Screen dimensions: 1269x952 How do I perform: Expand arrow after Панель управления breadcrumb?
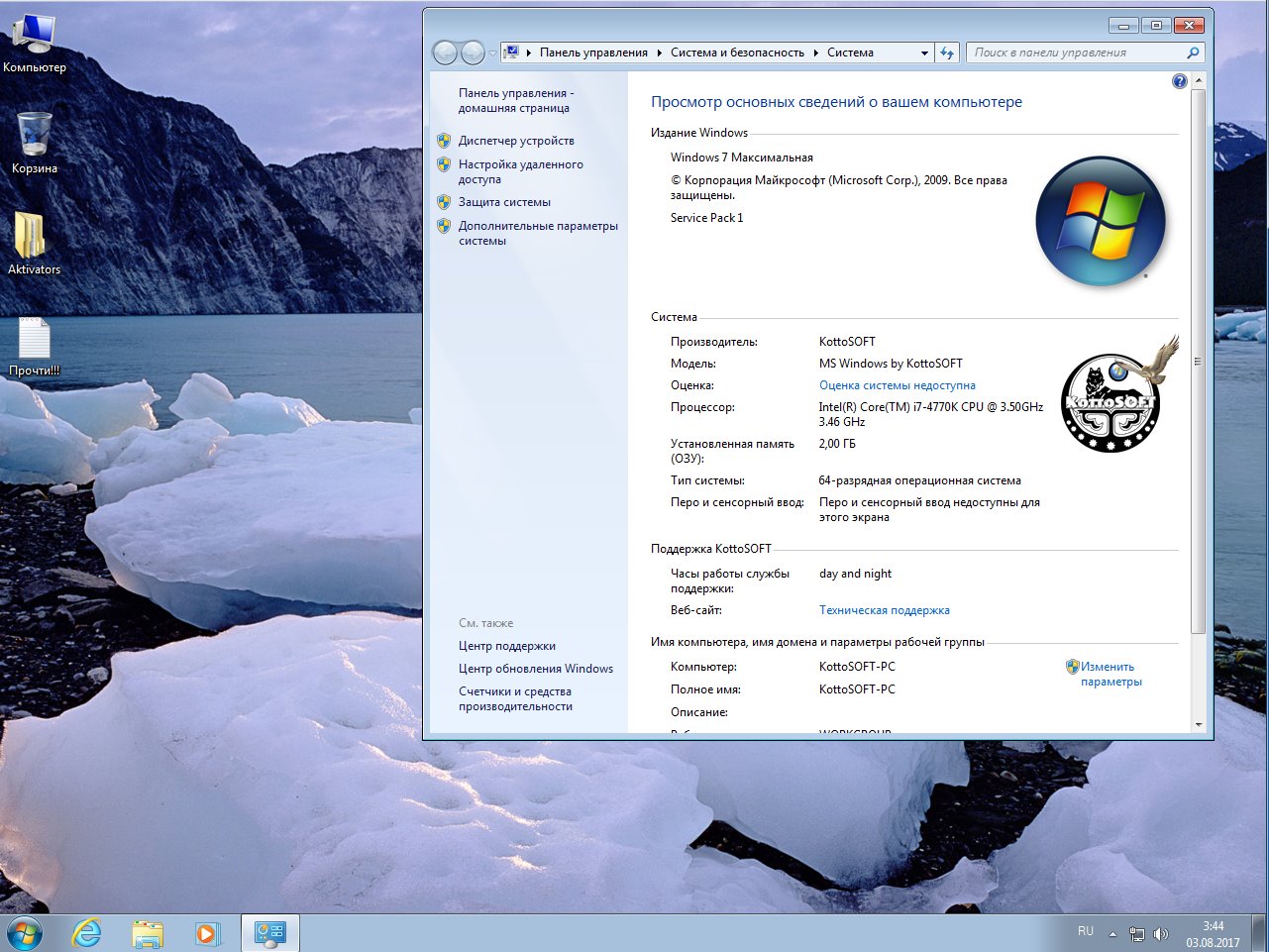659,53
